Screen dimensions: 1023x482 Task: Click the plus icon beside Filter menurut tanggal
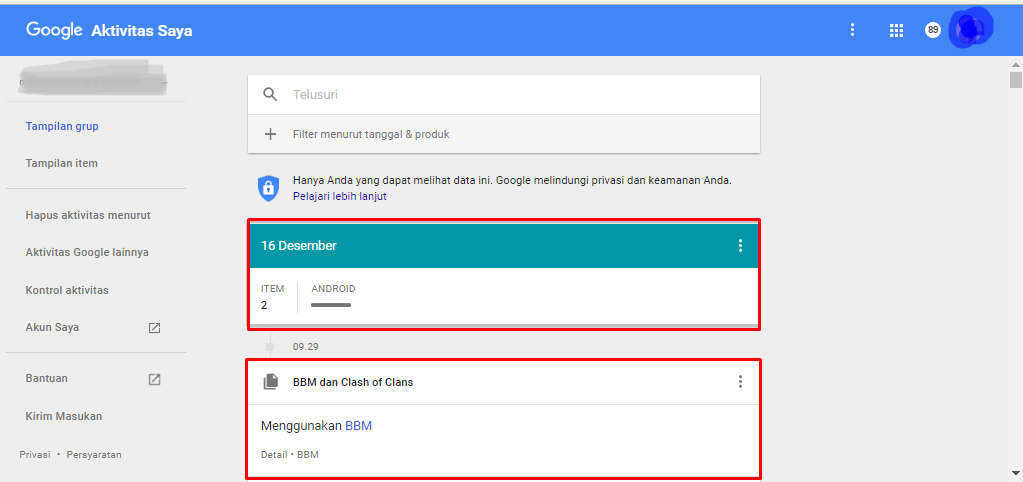[x=270, y=134]
